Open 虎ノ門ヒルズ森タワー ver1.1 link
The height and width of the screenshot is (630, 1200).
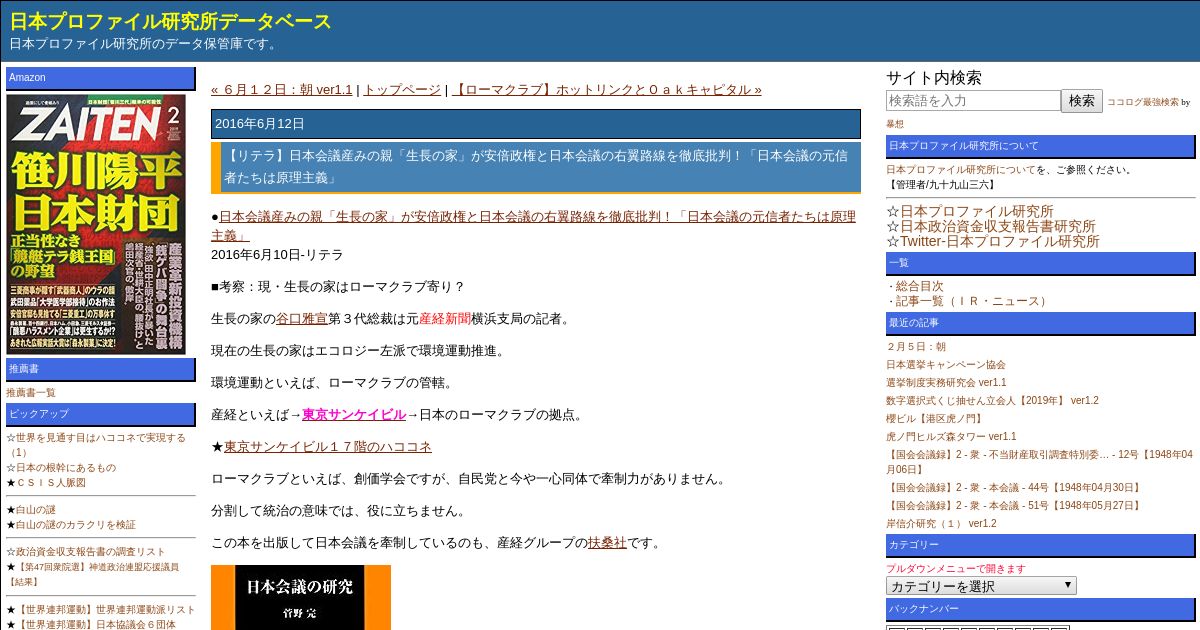point(951,437)
